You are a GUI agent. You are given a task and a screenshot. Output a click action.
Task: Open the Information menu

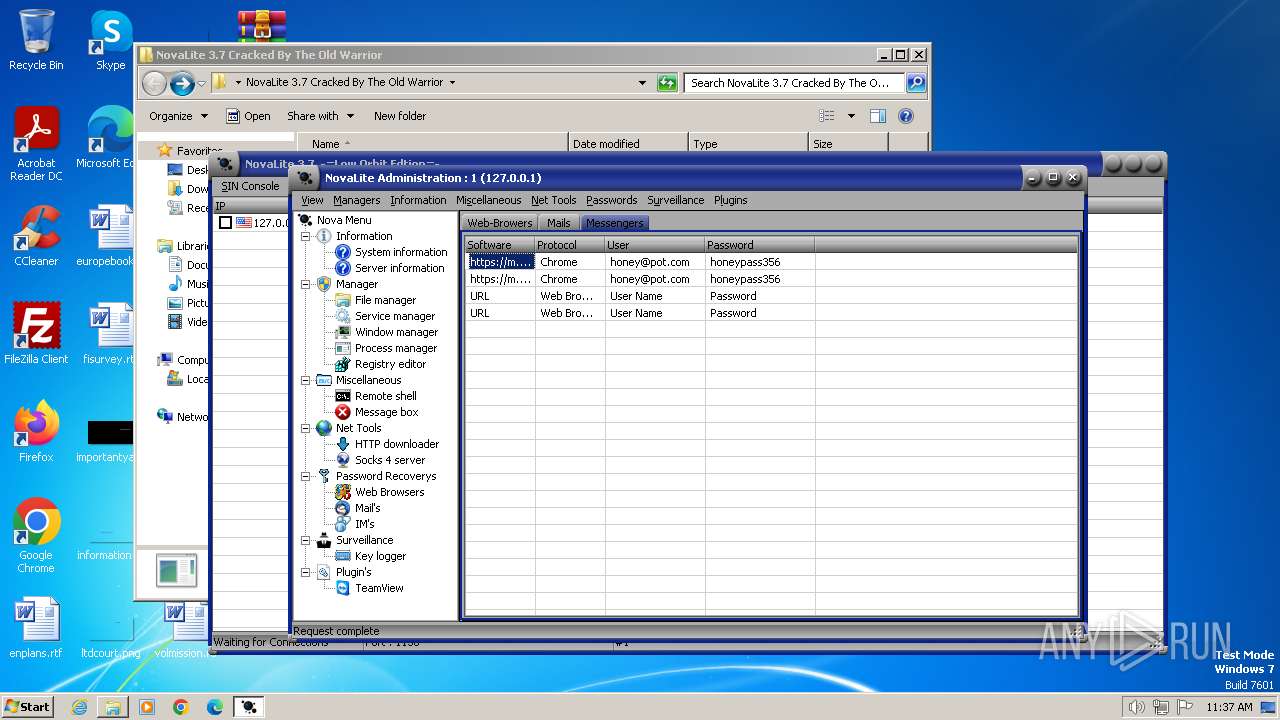point(418,200)
